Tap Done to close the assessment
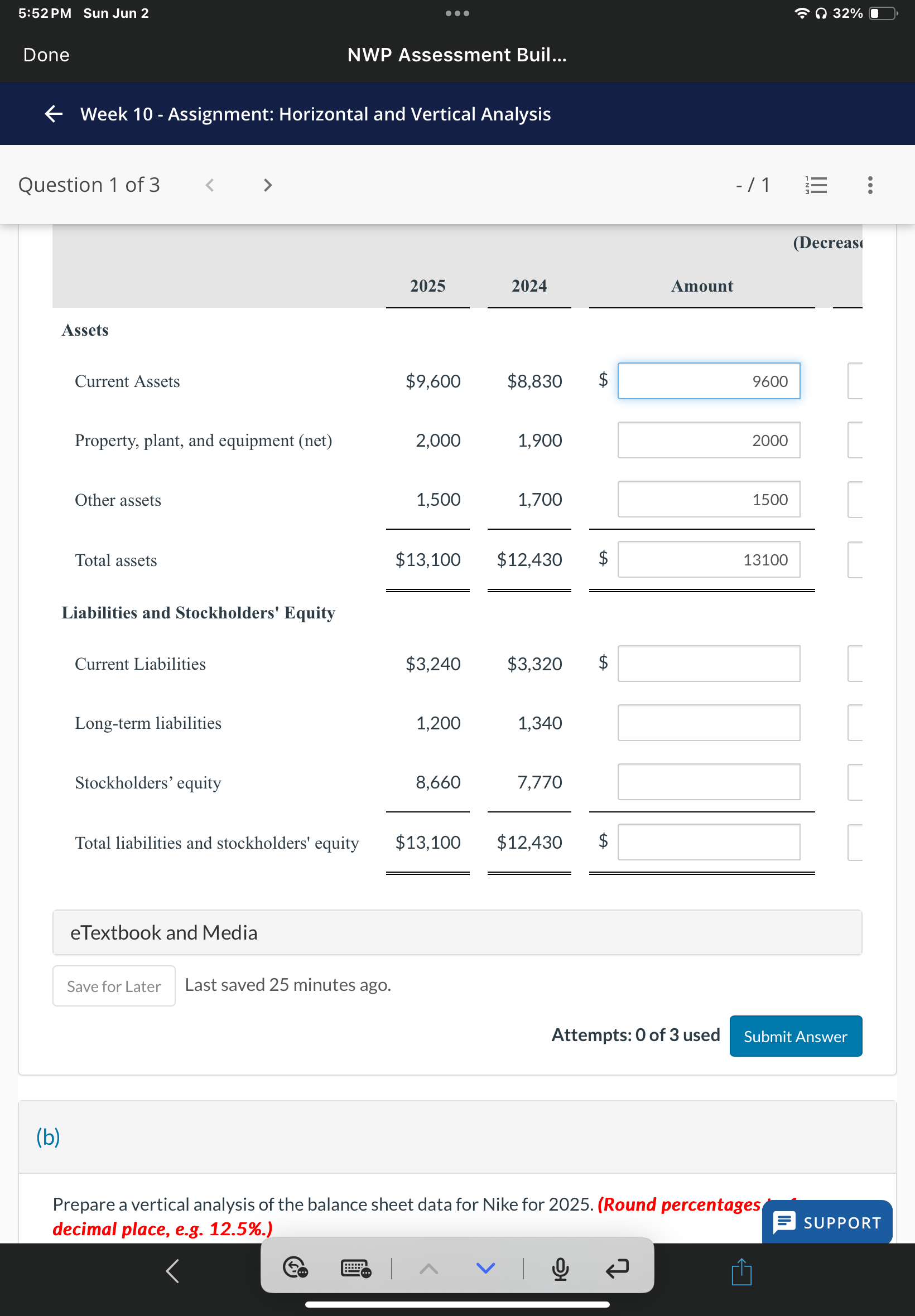The width and height of the screenshot is (915, 1316). [x=46, y=55]
